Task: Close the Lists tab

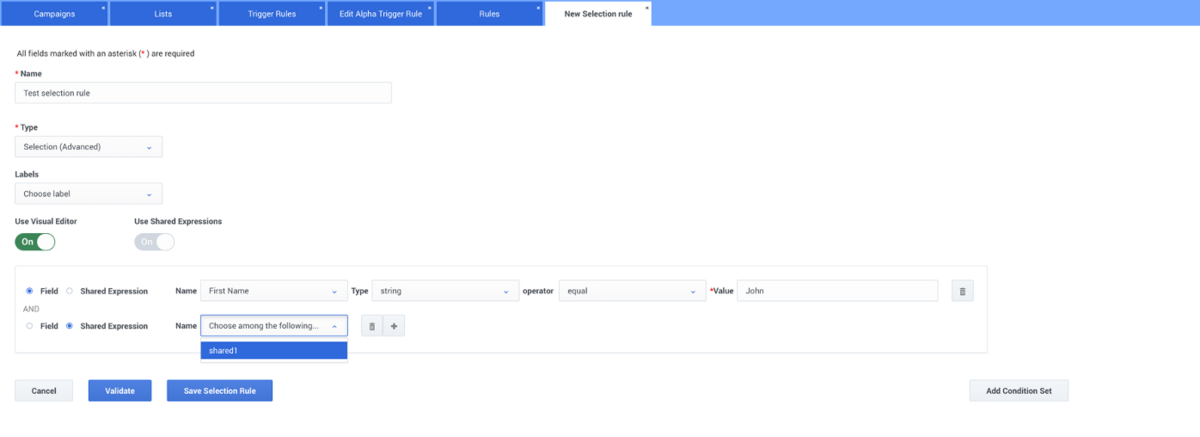Action: coord(213,7)
